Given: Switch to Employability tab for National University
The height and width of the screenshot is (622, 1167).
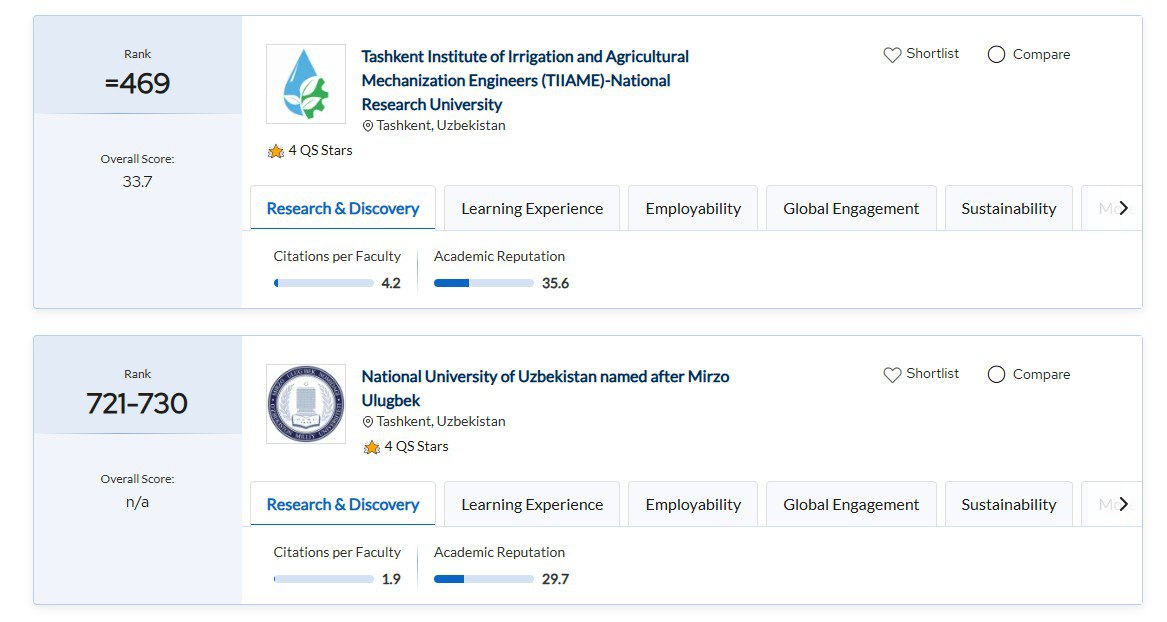Looking at the screenshot, I should coord(693,505).
